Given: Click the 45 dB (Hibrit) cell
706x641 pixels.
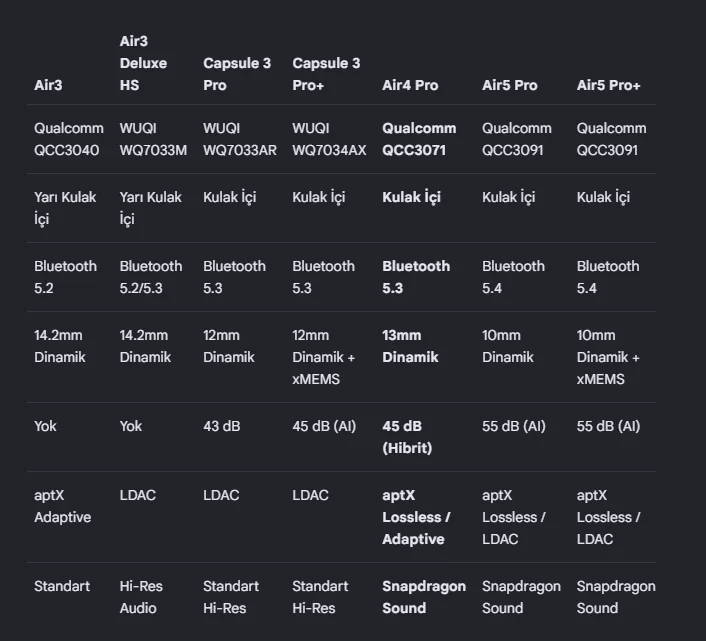Looking at the screenshot, I should [x=407, y=437].
